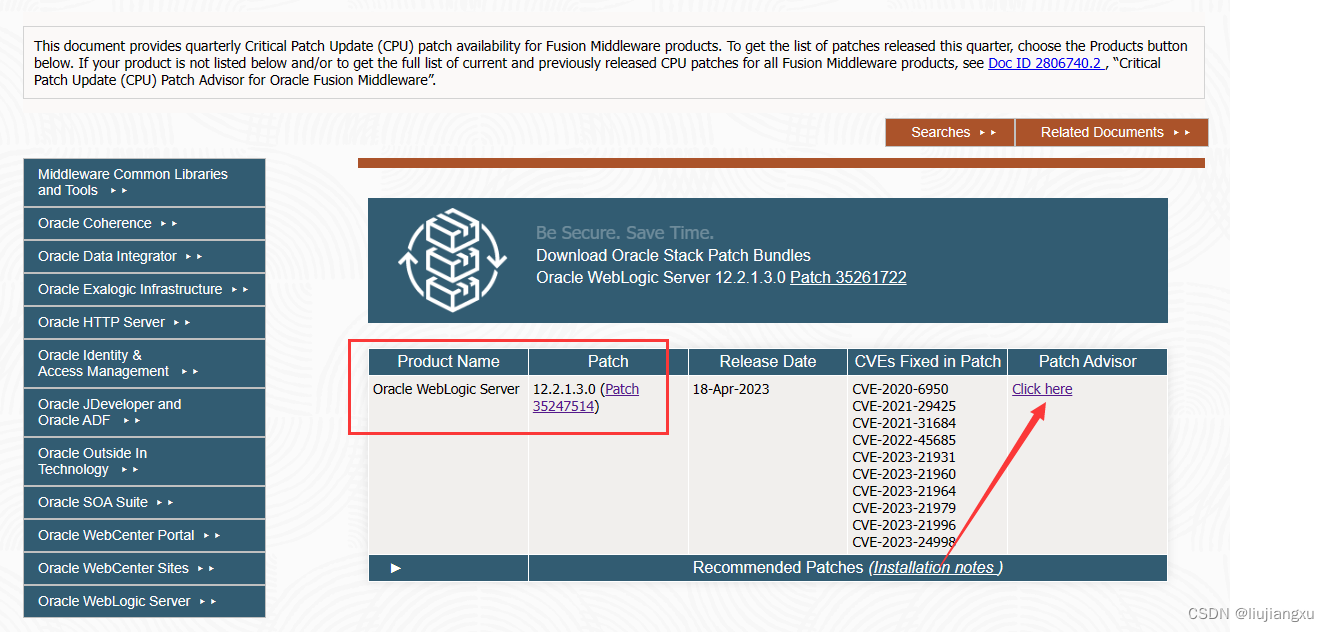Expand the Oracle WebCenter Portal item

coord(144,535)
